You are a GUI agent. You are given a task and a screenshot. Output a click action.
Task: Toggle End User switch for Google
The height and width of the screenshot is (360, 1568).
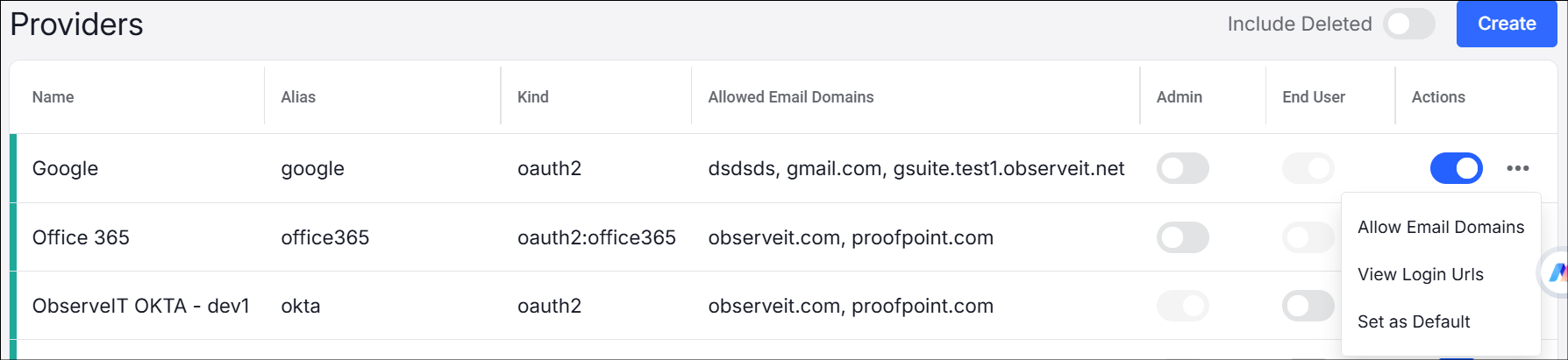tap(1308, 168)
